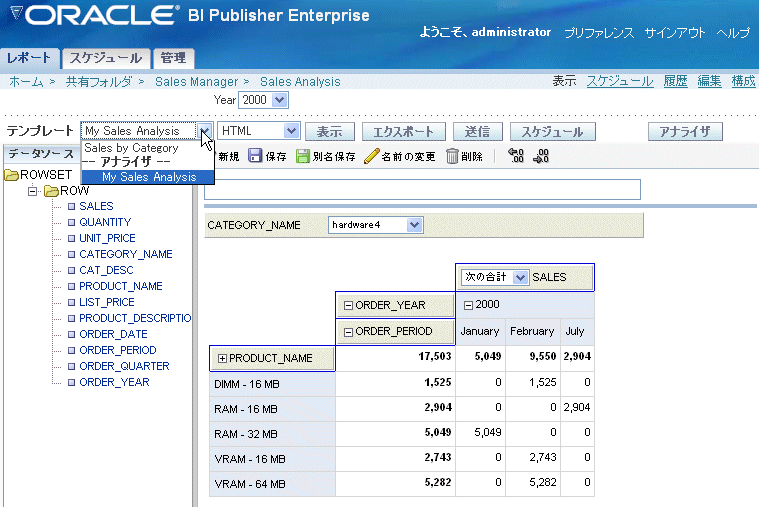Viewport: 759px width, 507px height.
Task: Click the rename (名前の変更) pencil icon
Action: pos(371,156)
